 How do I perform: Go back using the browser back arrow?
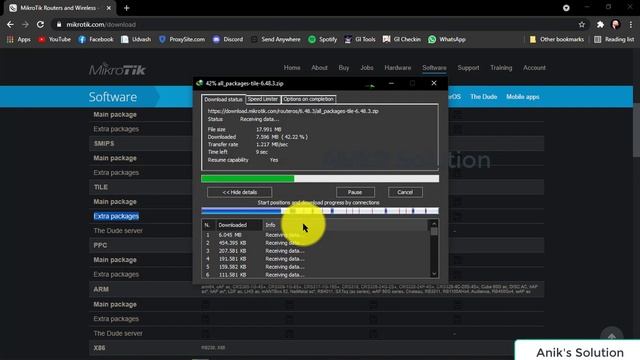pyautogui.click(x=10, y=24)
